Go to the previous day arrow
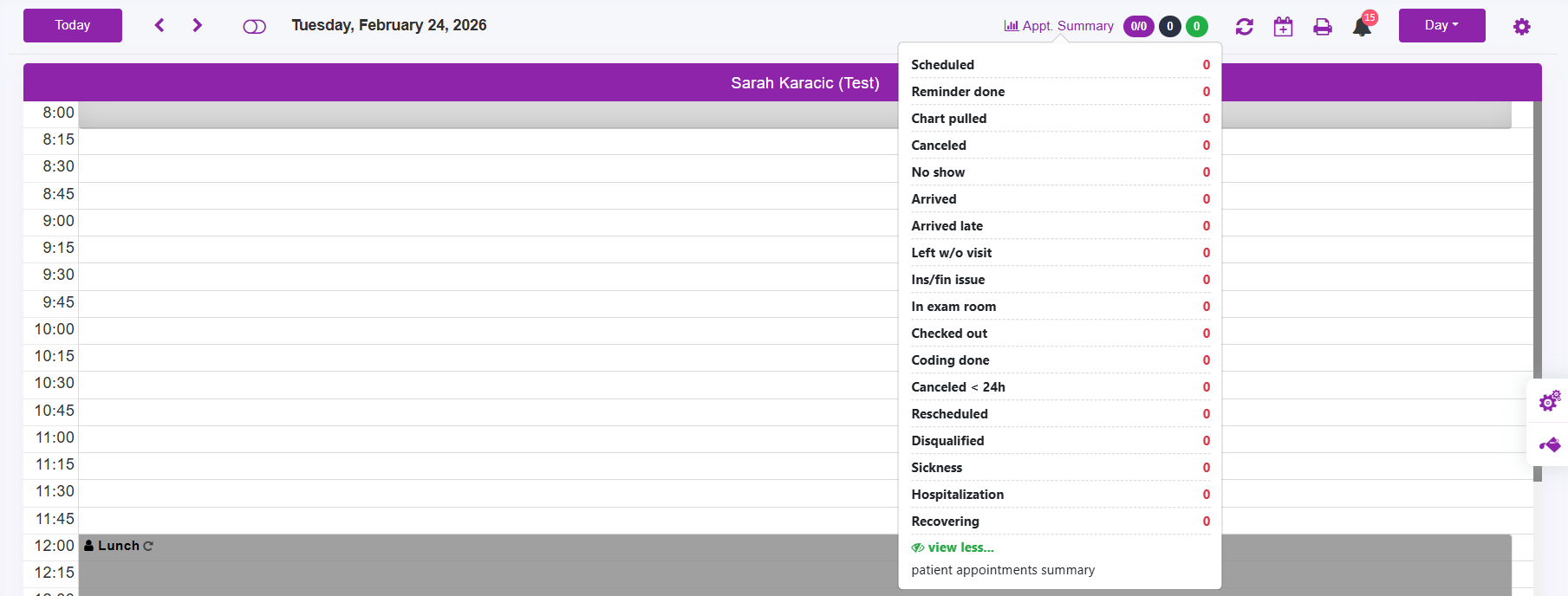Image resolution: width=1568 pixels, height=596 pixels. 159,25
